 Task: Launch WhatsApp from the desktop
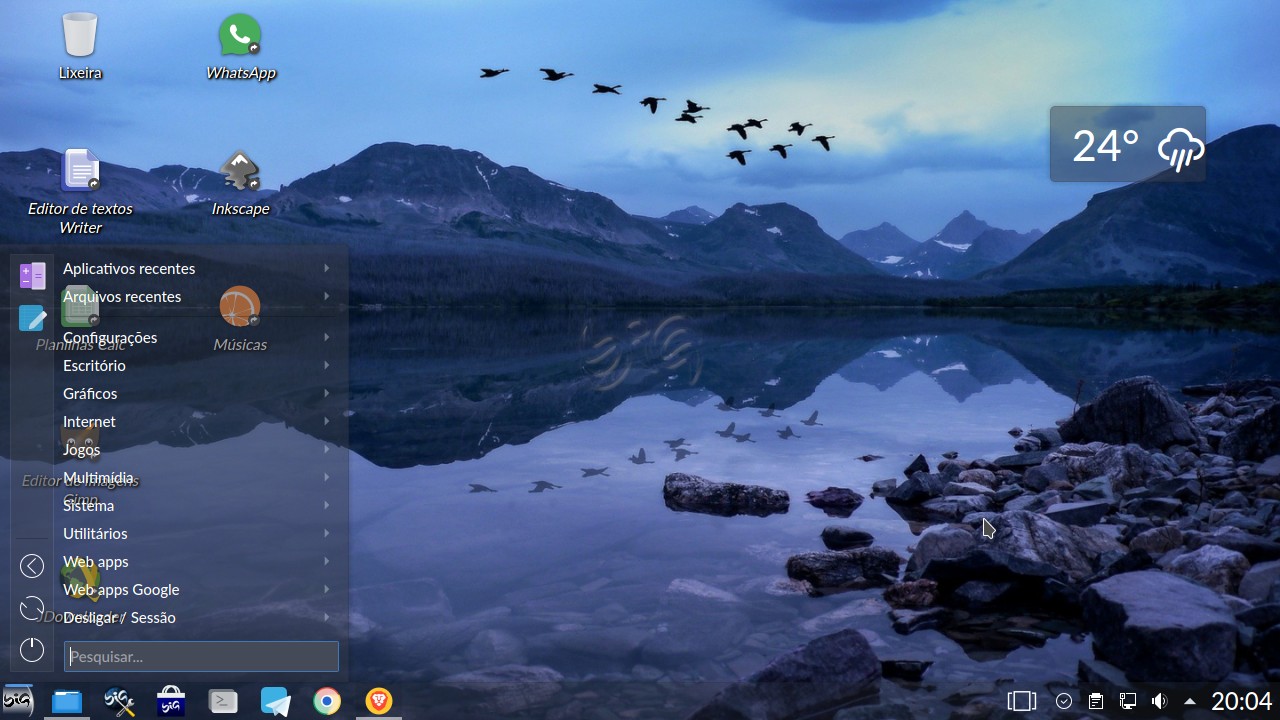pyautogui.click(x=240, y=36)
